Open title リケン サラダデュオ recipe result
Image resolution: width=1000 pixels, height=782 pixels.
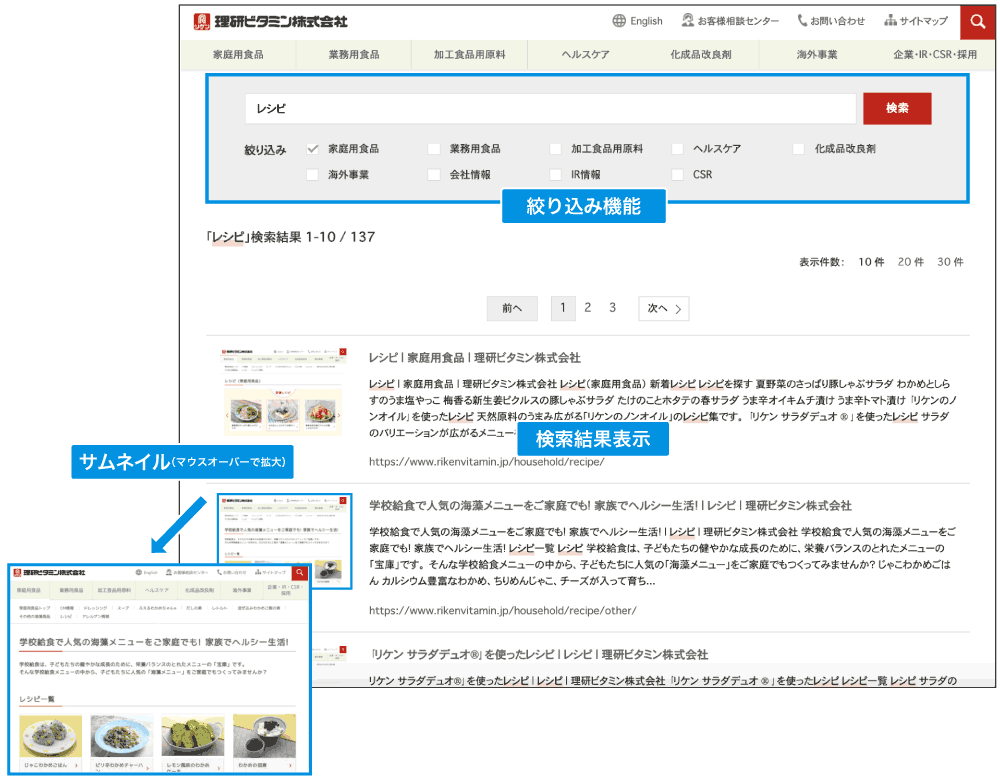(x=539, y=654)
